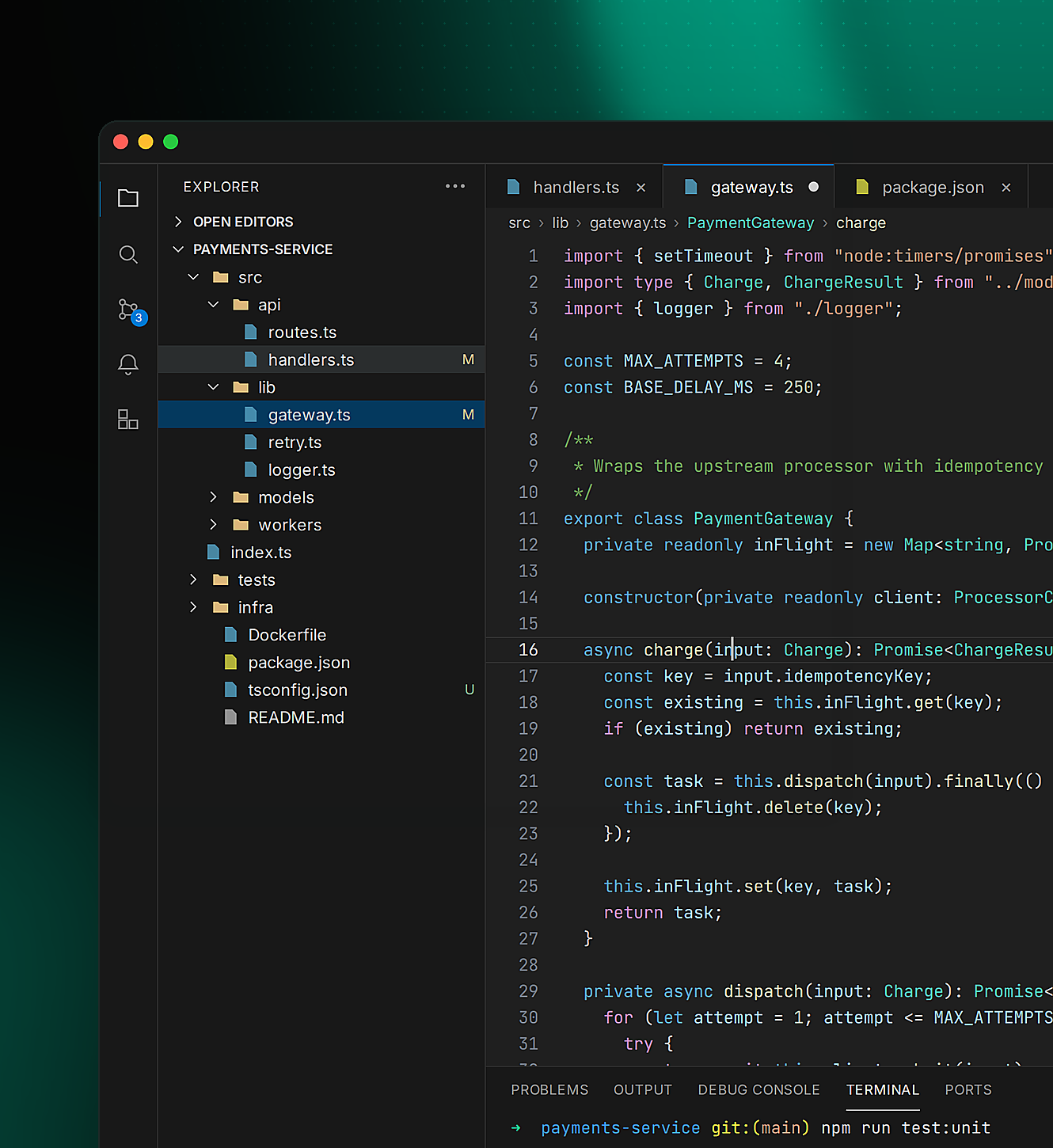Click file icon beside tsconfig.json
Screen dimensions: 1053x1148
(x=230, y=690)
